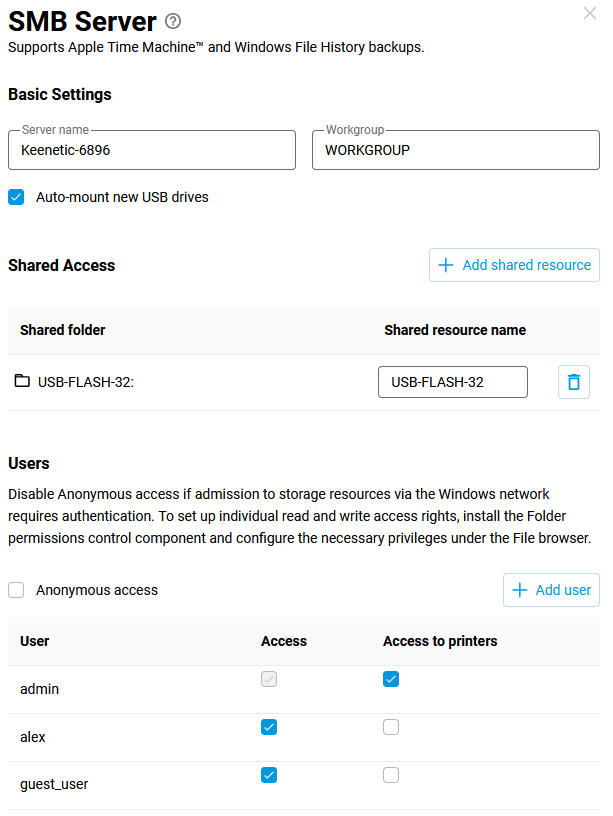This screenshot has width=613, height=816.
Task: Click the Server name input field
Action: pos(152,150)
